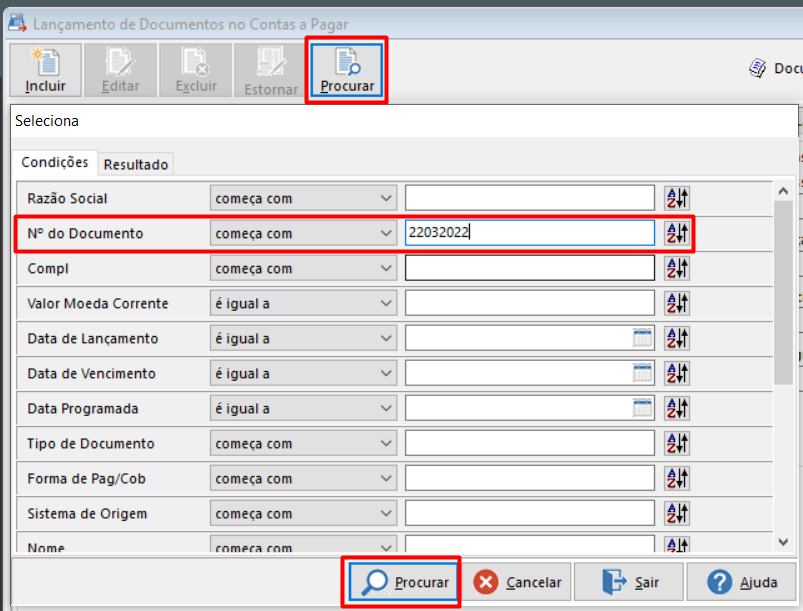Screen dimensions: 803x611
Task: Switch to the Condições tab
Action: click(54, 162)
